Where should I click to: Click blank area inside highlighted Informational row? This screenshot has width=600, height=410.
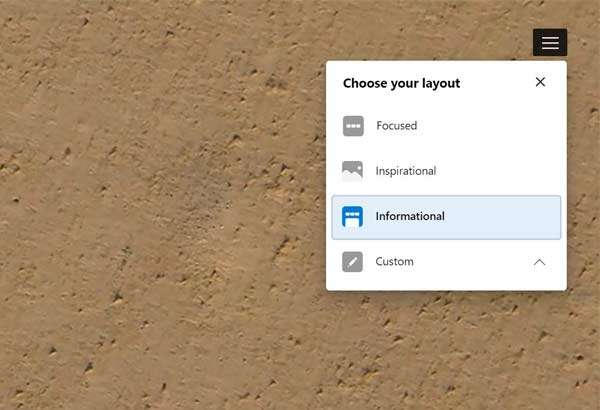(505, 216)
